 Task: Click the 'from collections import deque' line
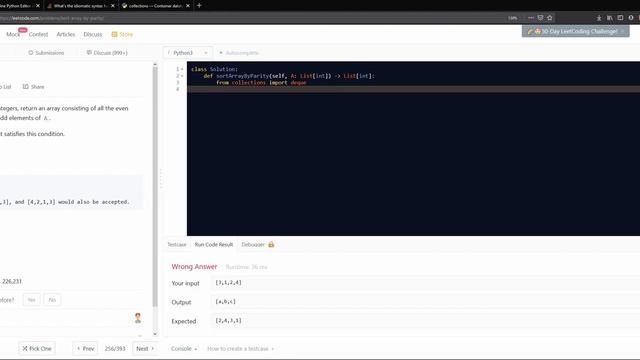click(x=261, y=82)
